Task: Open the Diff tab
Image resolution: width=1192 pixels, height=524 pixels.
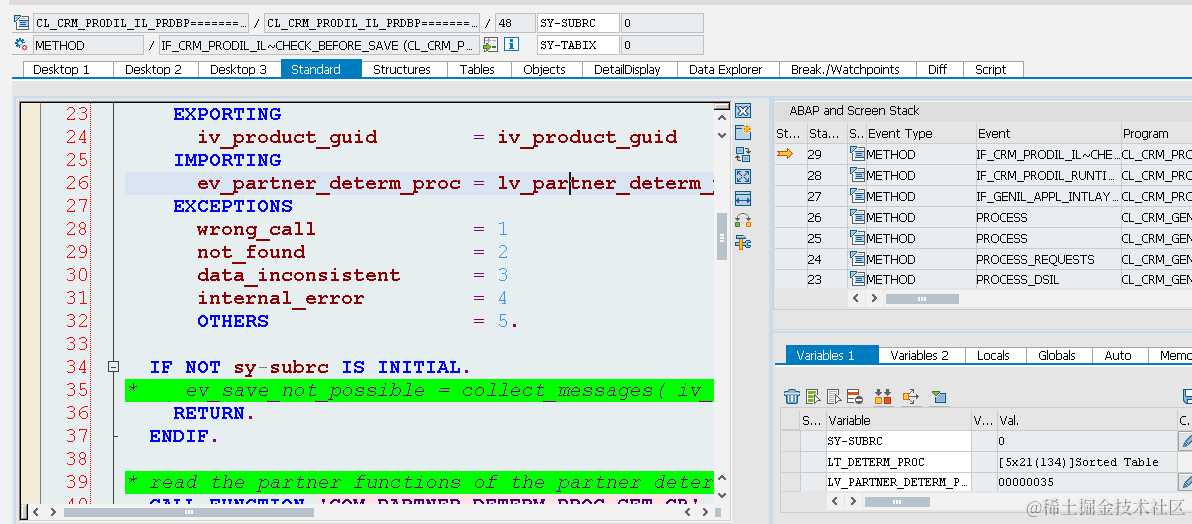Action: [937, 69]
